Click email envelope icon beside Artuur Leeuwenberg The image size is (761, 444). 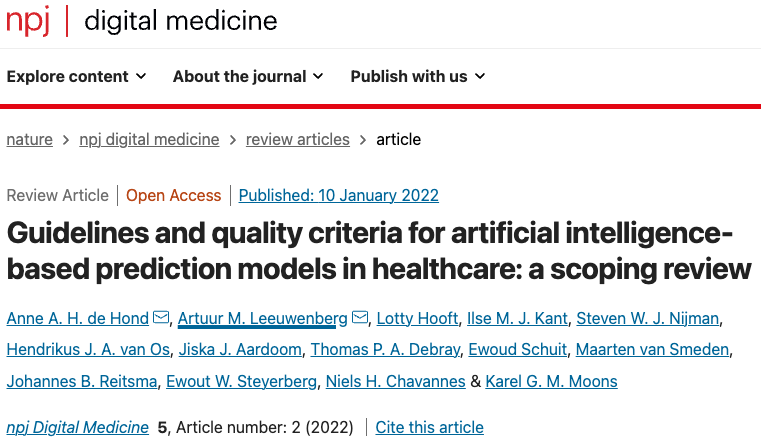[x=360, y=319]
